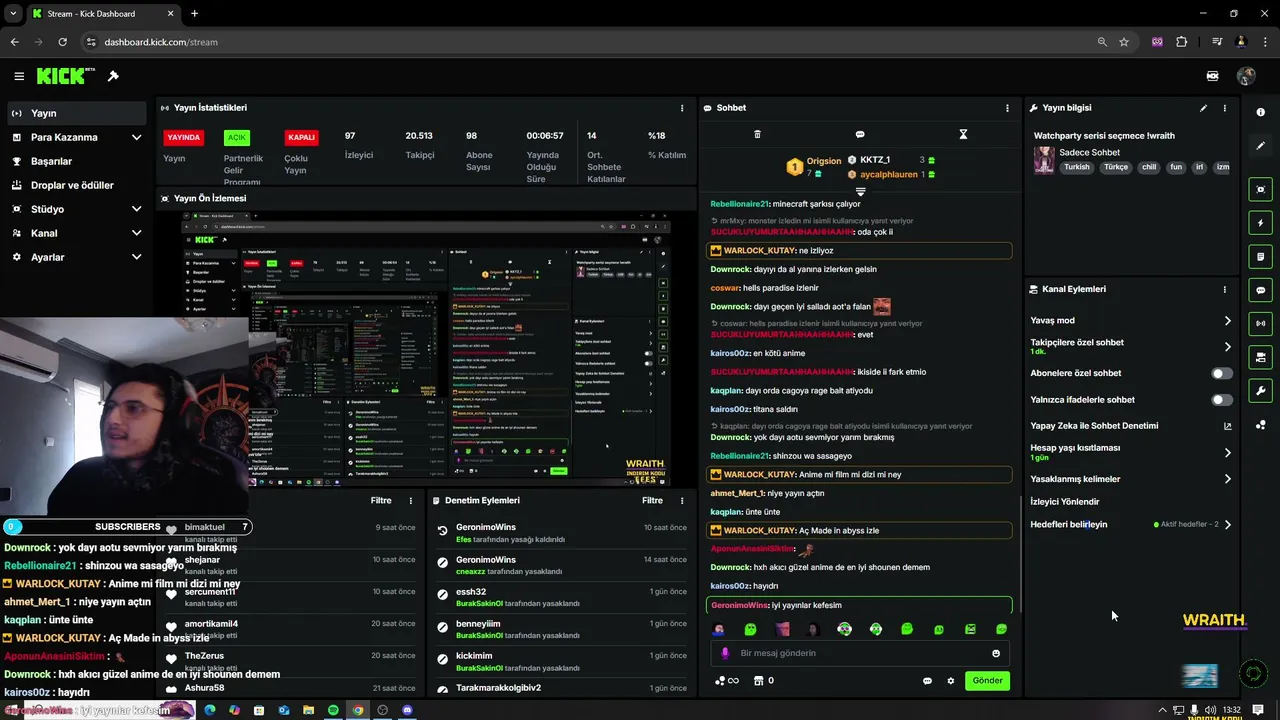Select Yayın in the left sidebar
Screen dimensions: 1280x720
76,113
